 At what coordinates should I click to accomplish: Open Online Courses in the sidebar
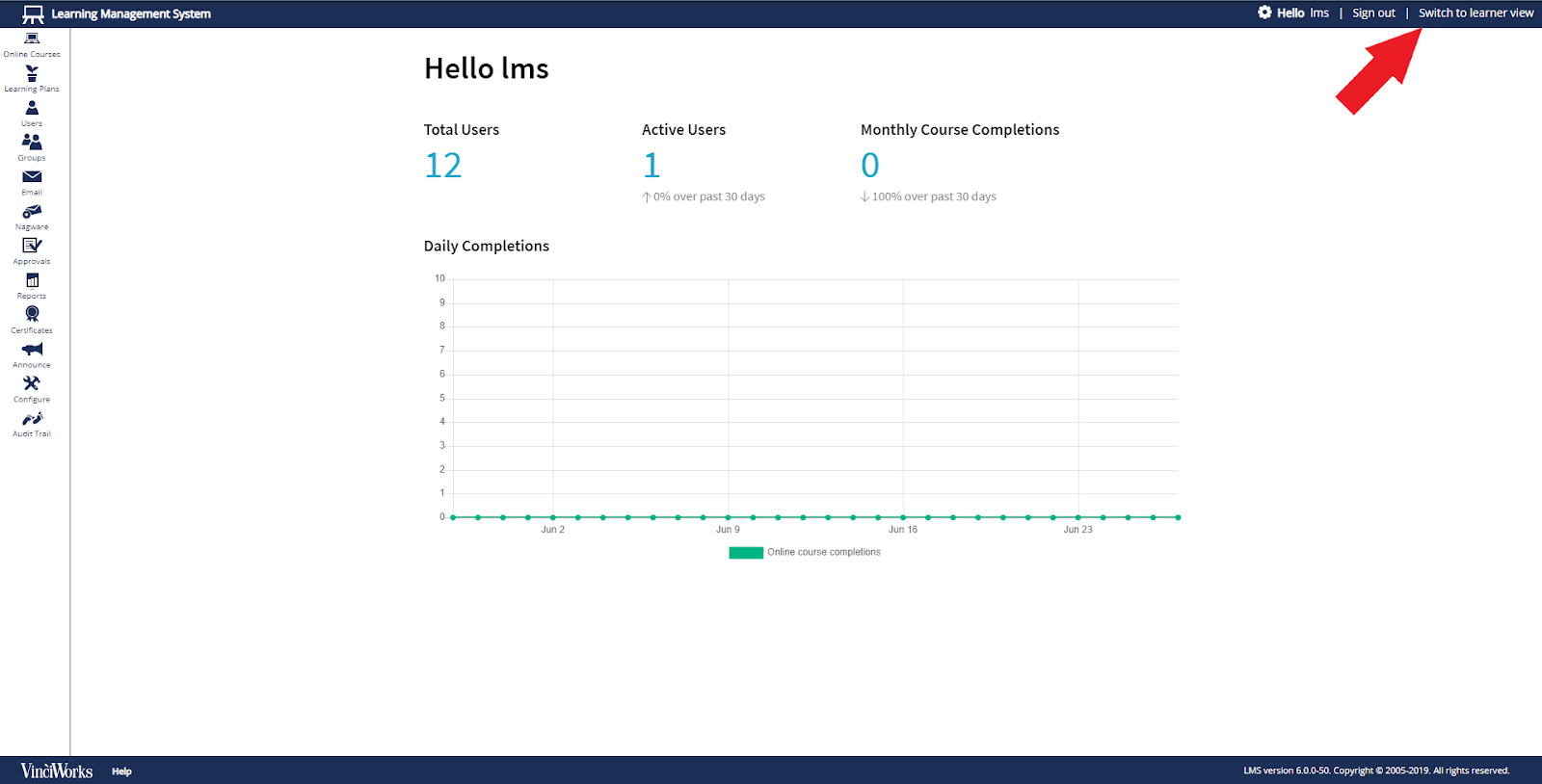click(x=32, y=44)
